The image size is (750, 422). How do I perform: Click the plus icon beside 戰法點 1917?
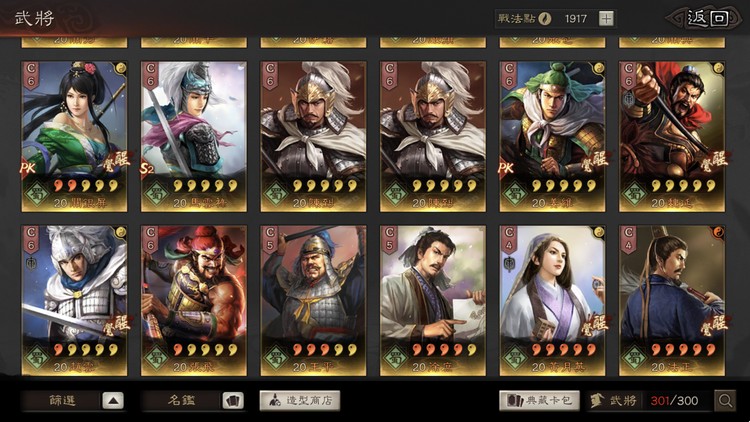(x=606, y=19)
